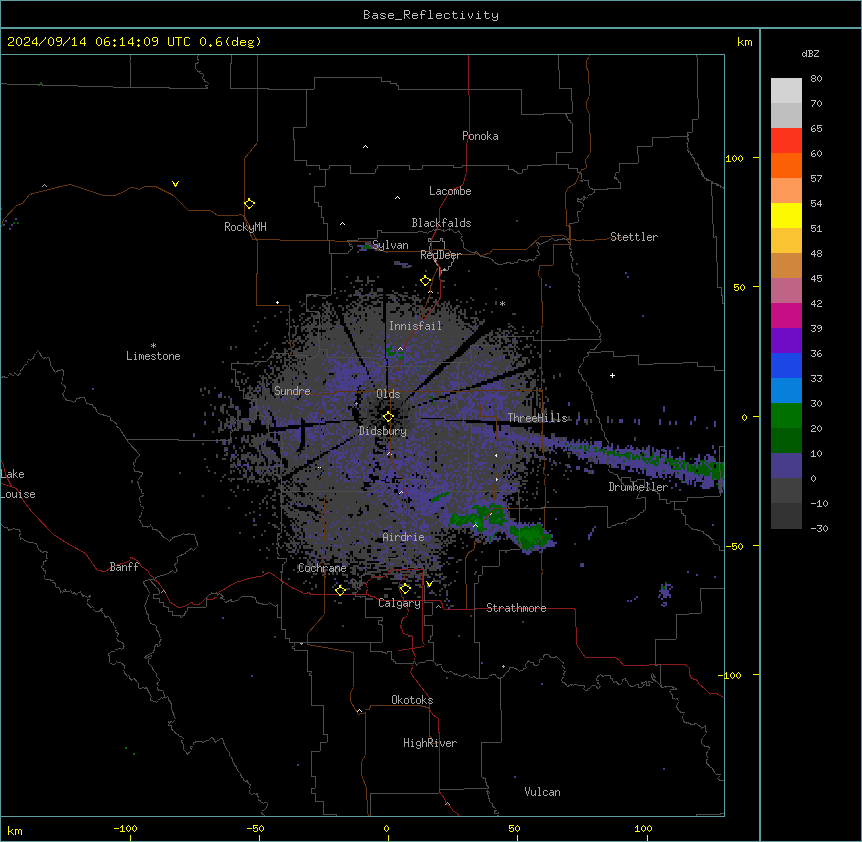Viewport: 862px width, 842px height.
Task: Click the white asterisk marker east of Innisfail
Action: coord(502,303)
